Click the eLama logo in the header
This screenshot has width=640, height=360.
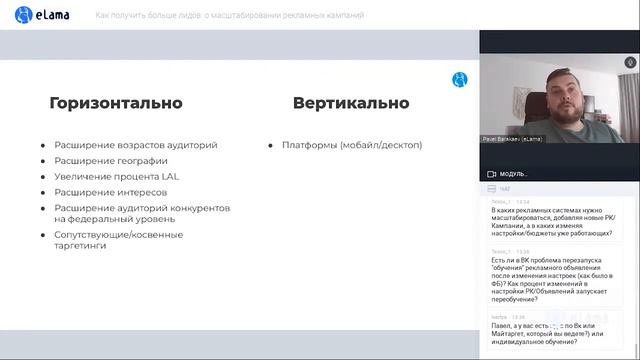coord(42,15)
